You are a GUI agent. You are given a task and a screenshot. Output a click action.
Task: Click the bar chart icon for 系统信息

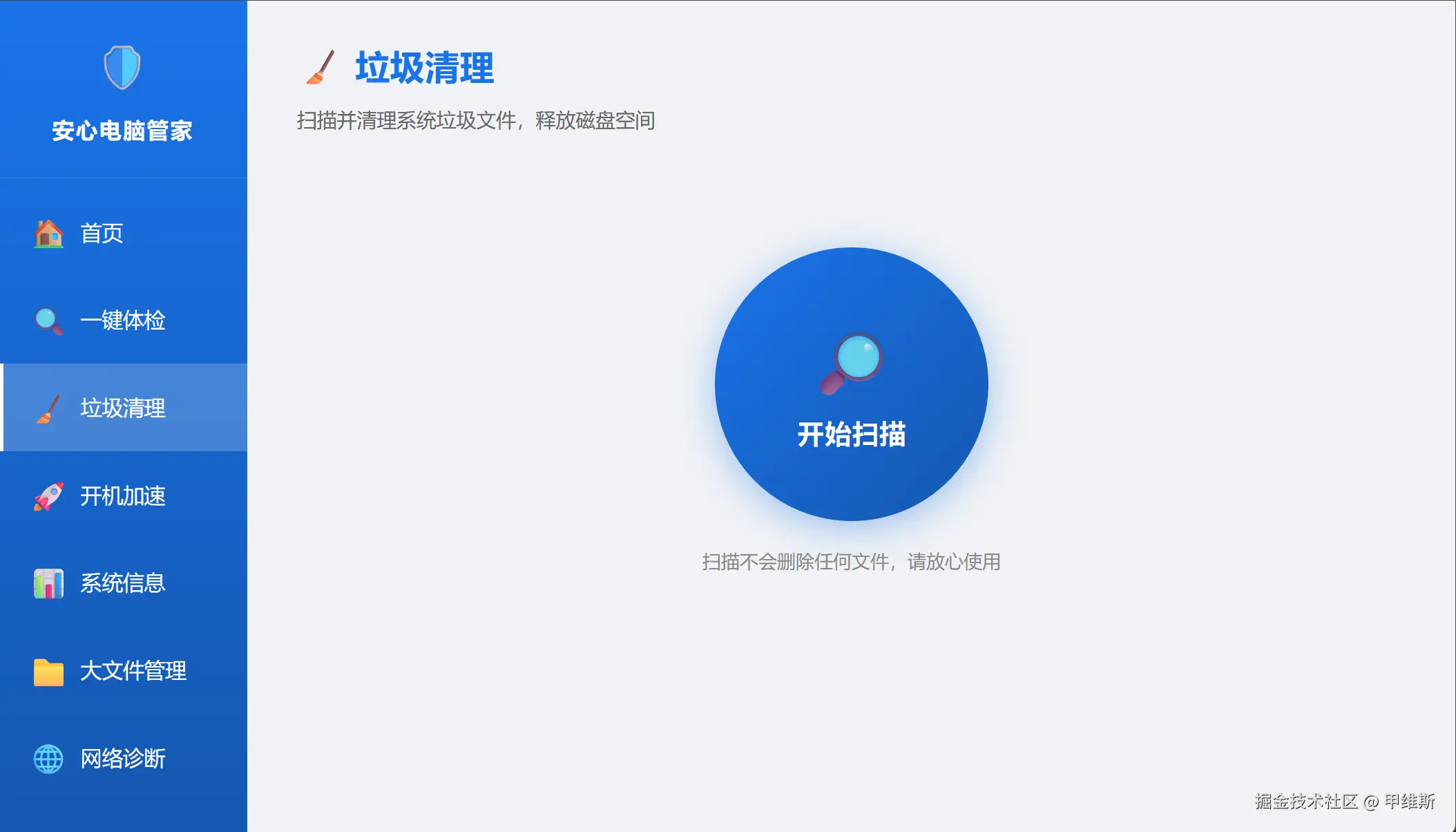tap(48, 583)
